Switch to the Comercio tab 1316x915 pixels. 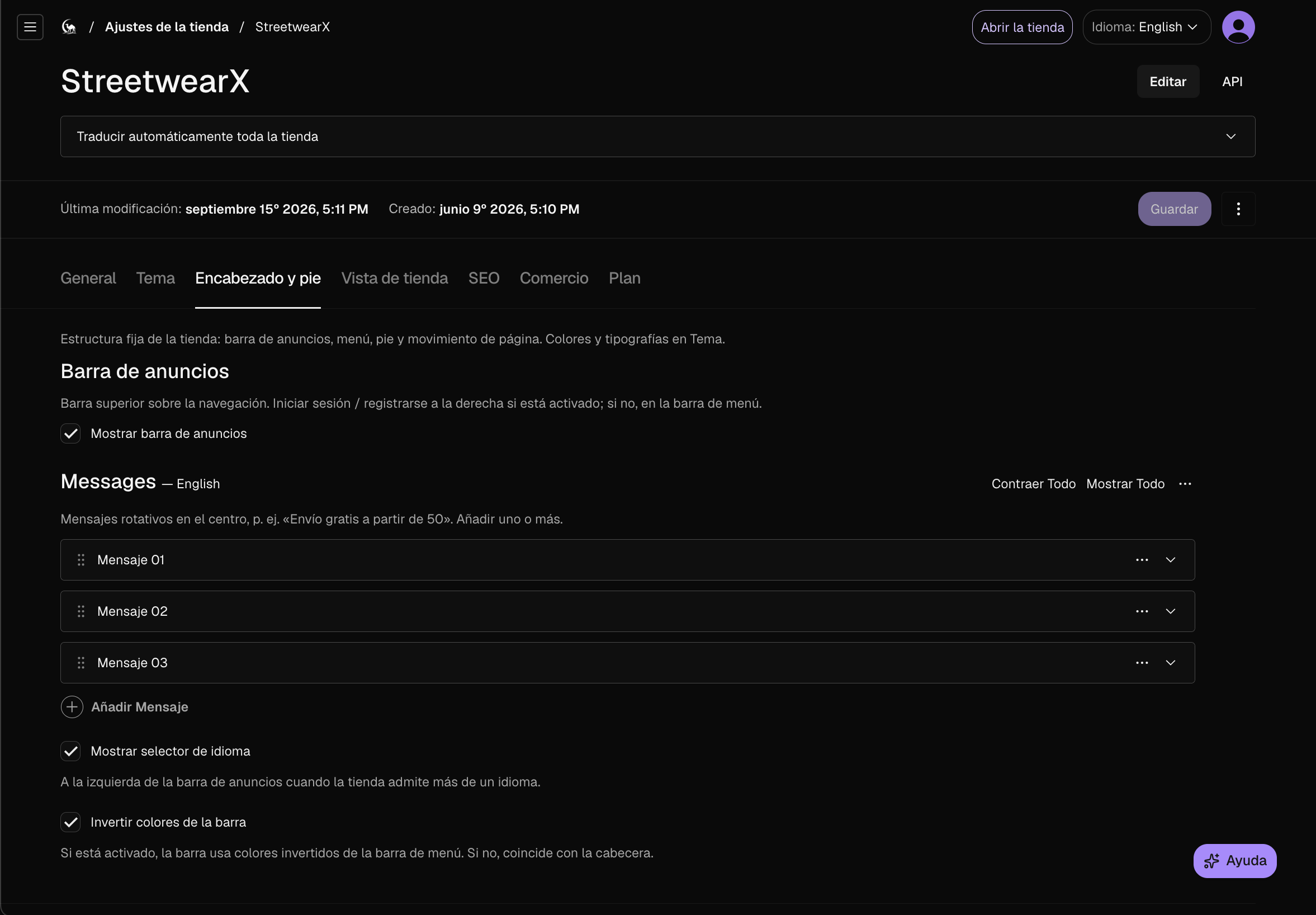click(x=553, y=278)
